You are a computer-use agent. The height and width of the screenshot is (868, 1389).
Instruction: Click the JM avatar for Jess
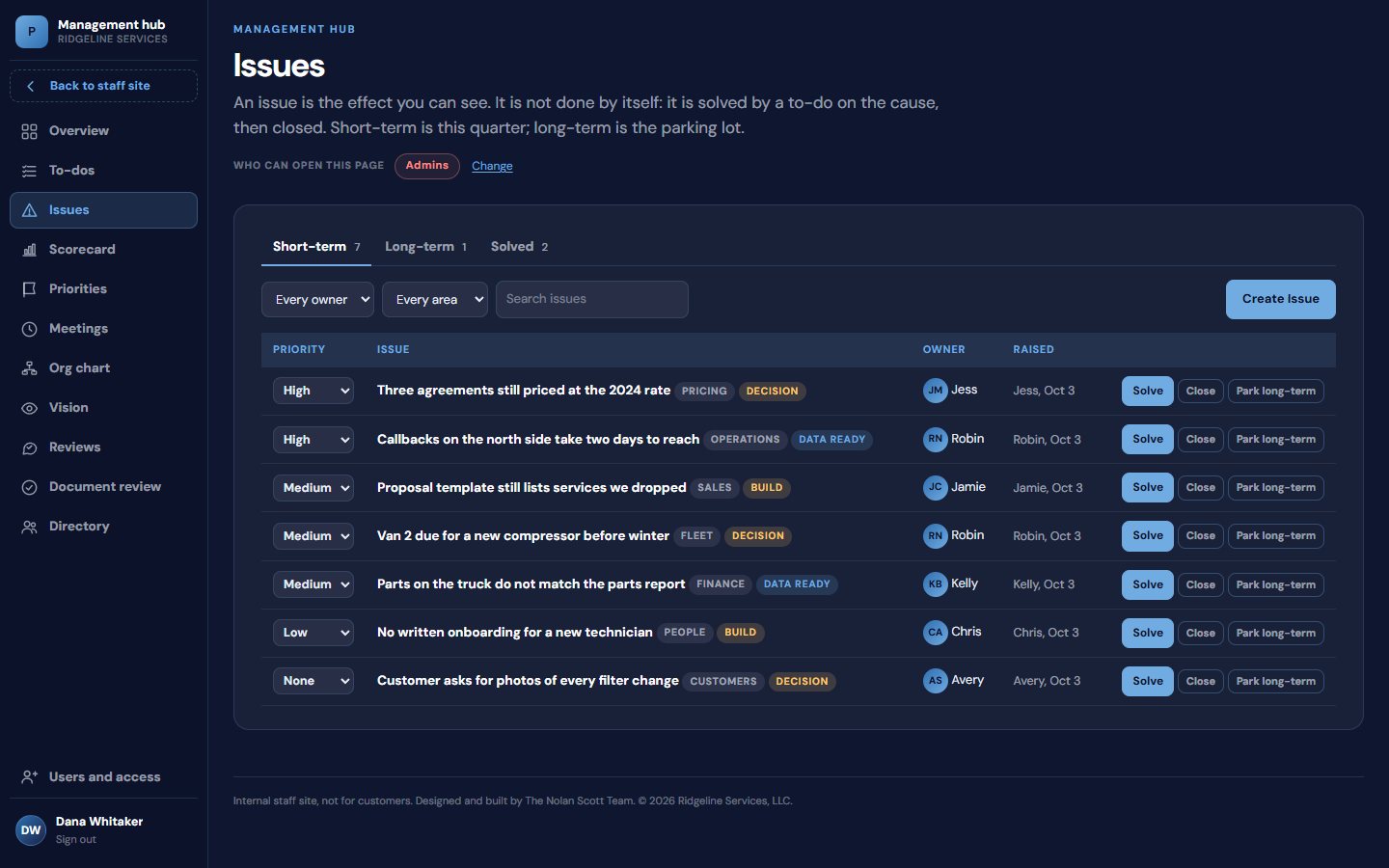(x=935, y=391)
